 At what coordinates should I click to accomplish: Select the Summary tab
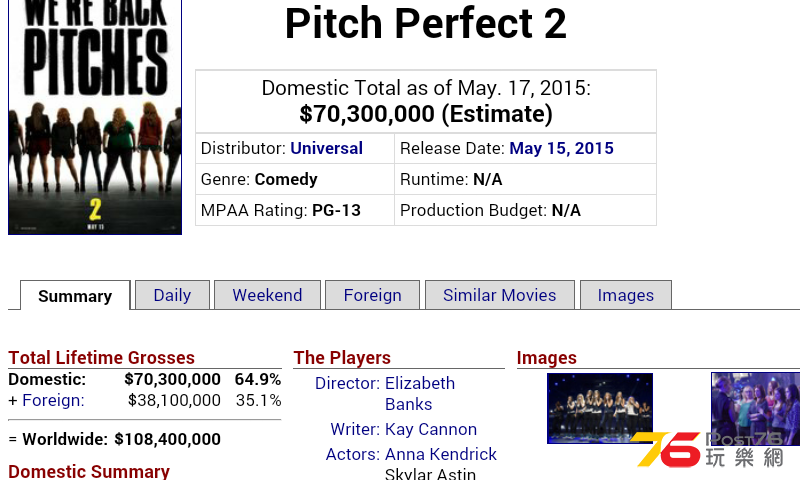(x=75, y=295)
